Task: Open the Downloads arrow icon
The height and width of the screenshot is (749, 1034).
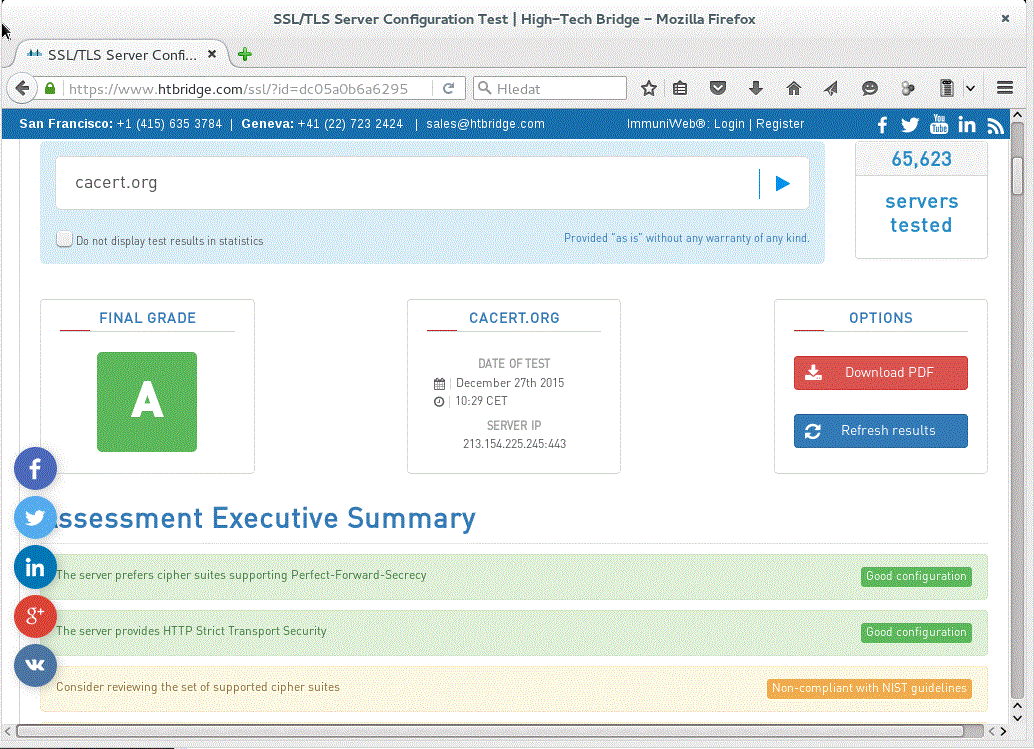Action: pyautogui.click(x=755, y=89)
